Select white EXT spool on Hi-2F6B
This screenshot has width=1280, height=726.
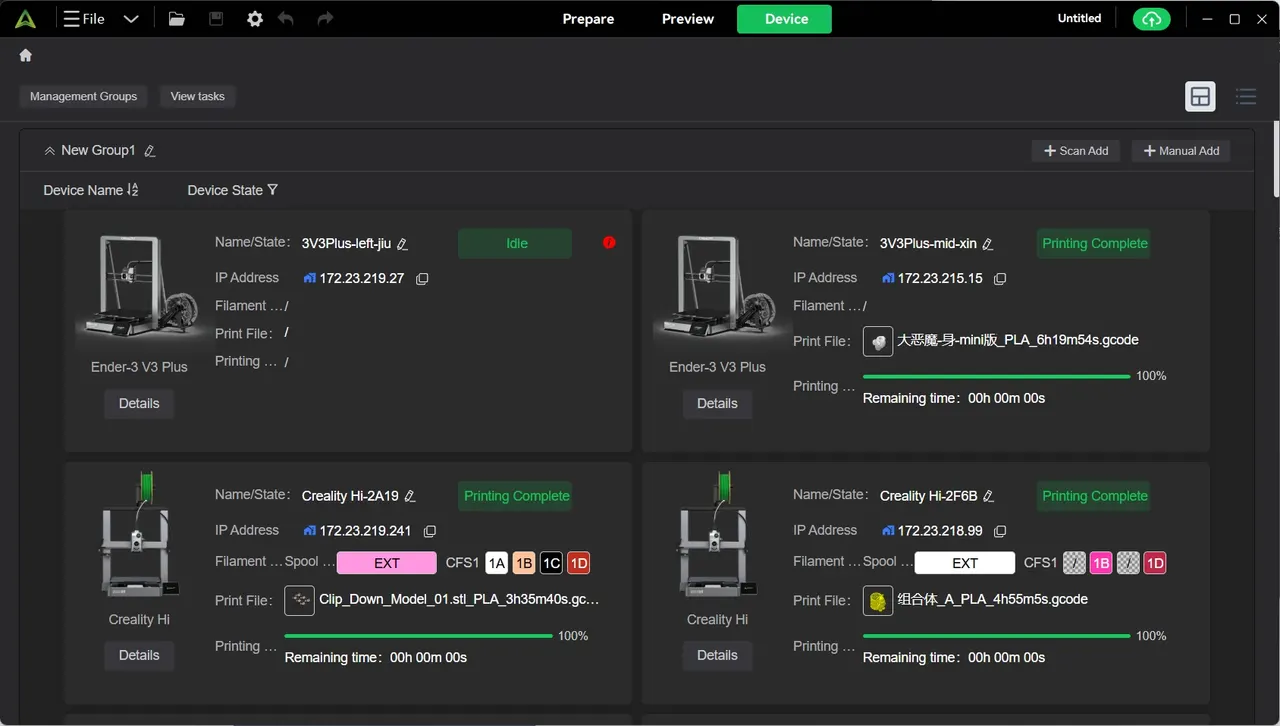(x=964, y=563)
